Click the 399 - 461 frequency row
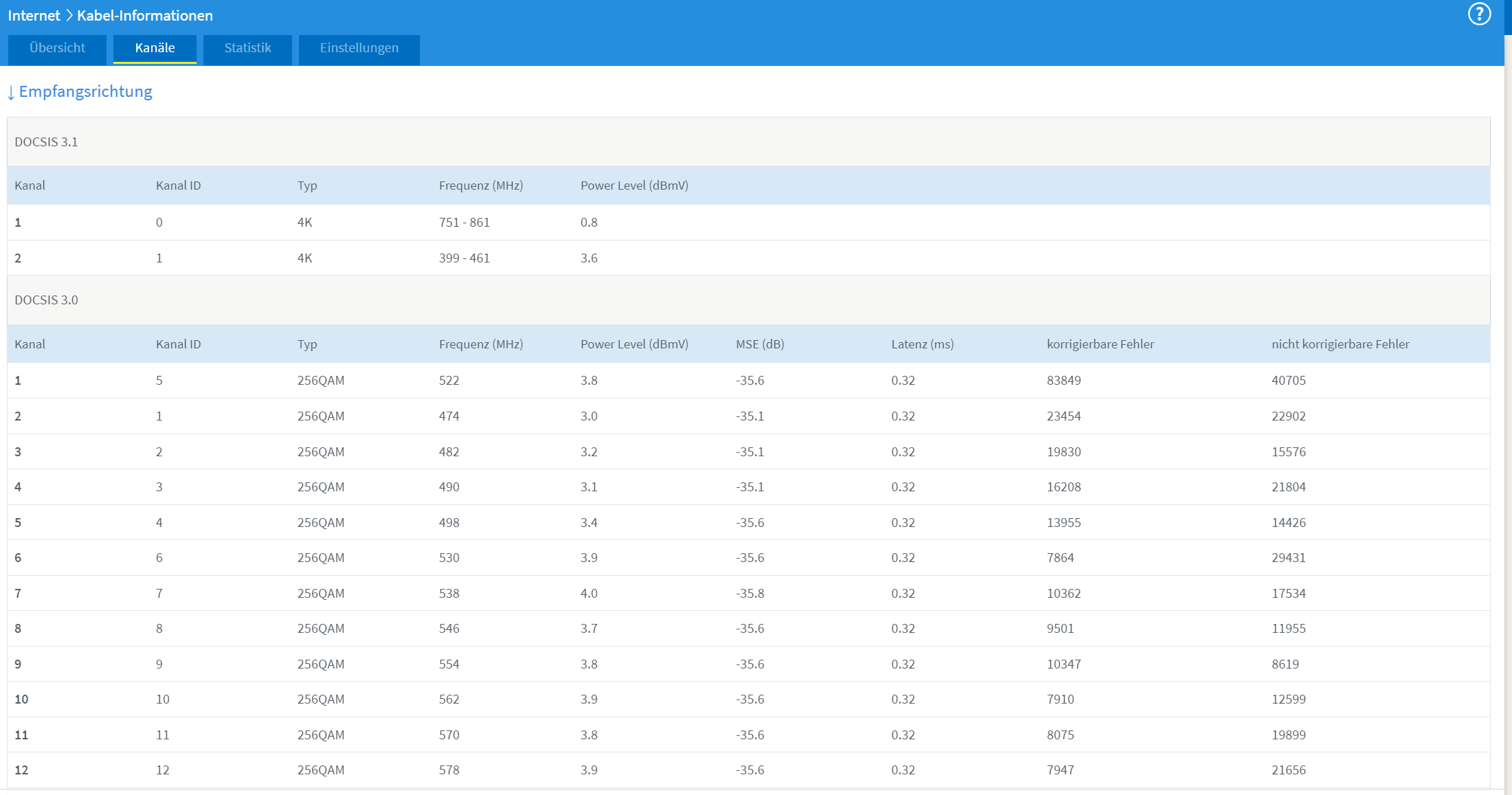Viewport: 1512px width, 795px height. tap(464, 258)
